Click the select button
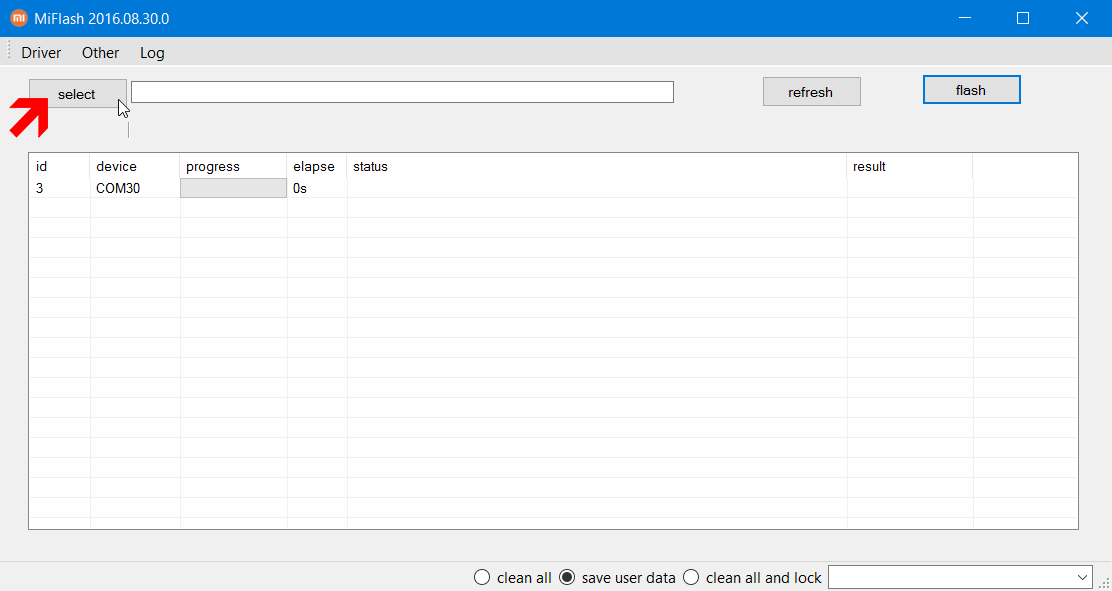Image resolution: width=1112 pixels, height=591 pixels. click(78, 94)
